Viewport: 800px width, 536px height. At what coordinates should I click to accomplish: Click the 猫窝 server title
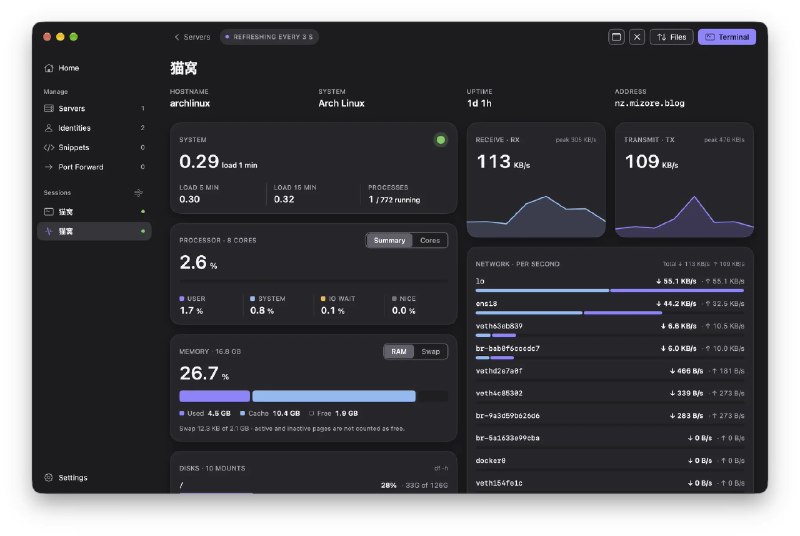(184, 68)
